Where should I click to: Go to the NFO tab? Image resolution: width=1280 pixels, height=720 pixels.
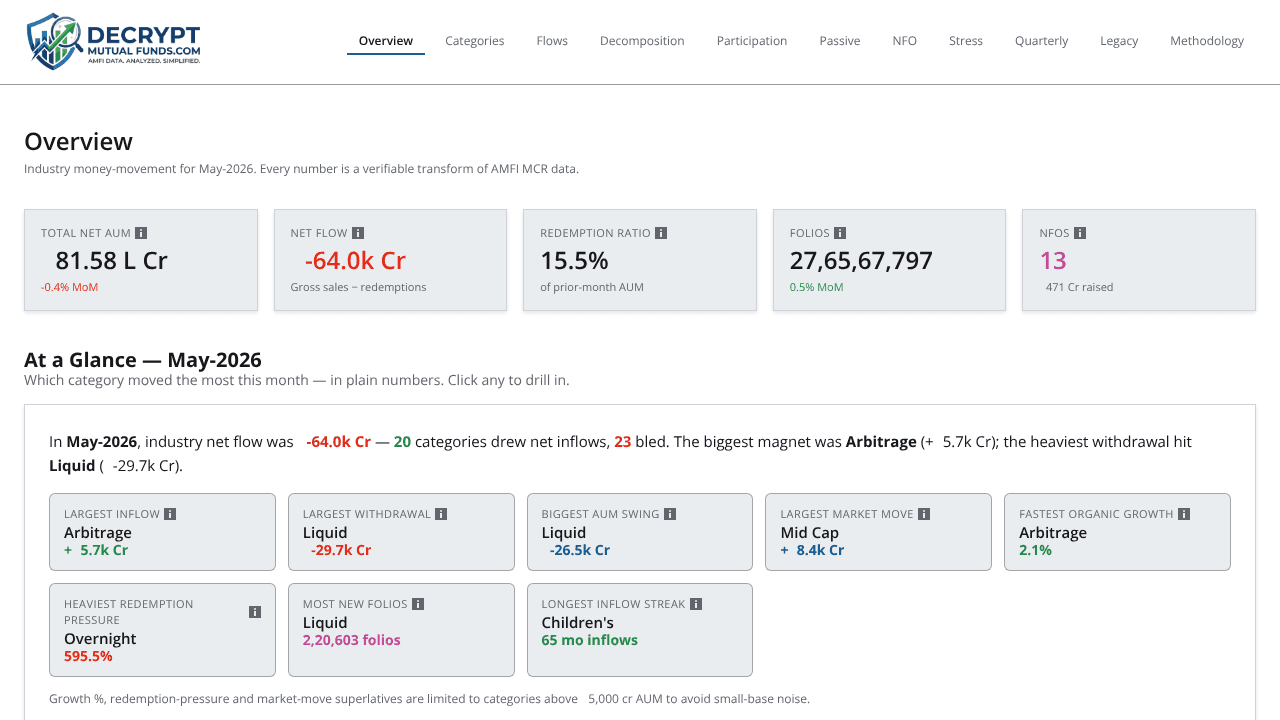(x=905, y=41)
